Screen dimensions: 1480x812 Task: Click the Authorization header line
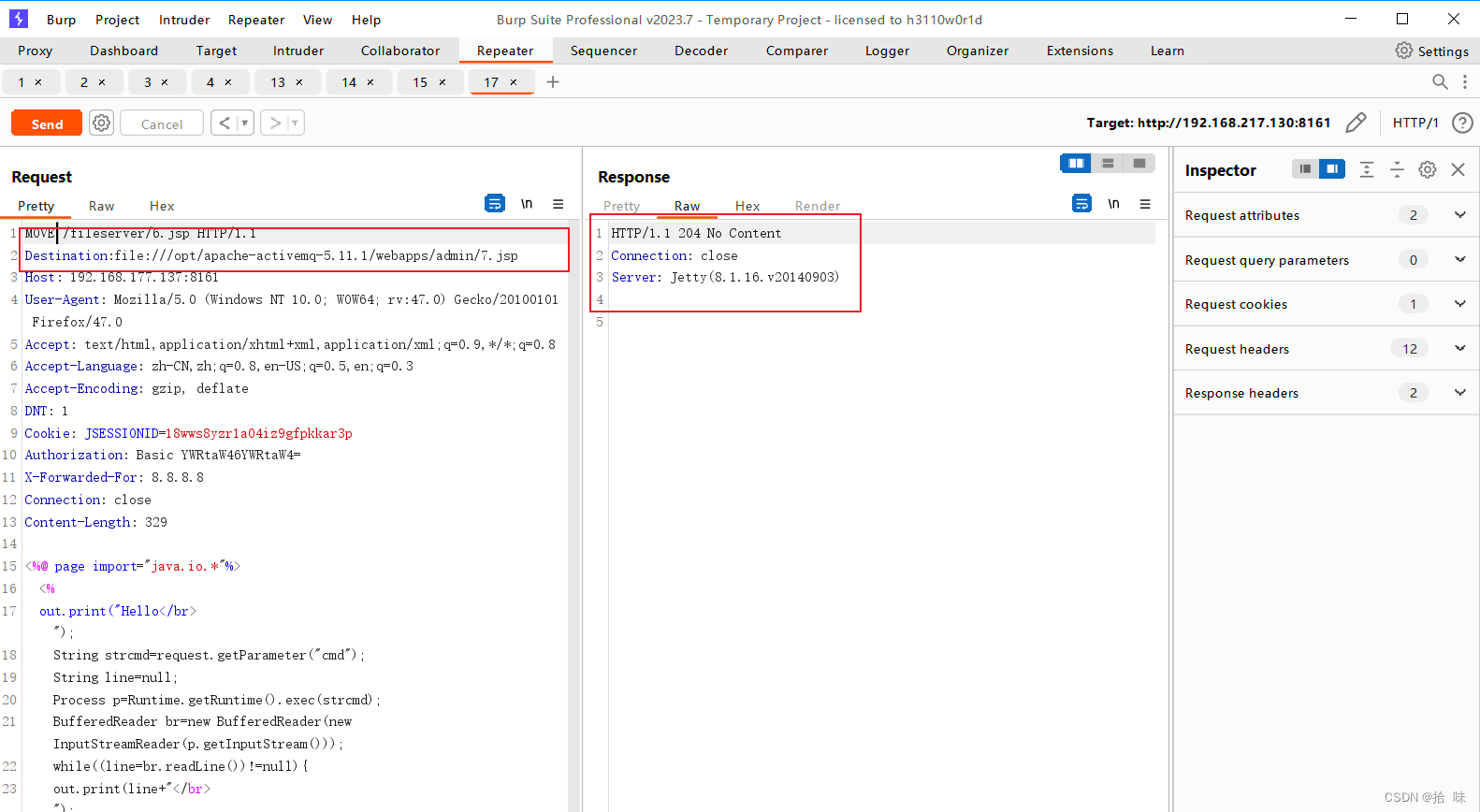163,455
